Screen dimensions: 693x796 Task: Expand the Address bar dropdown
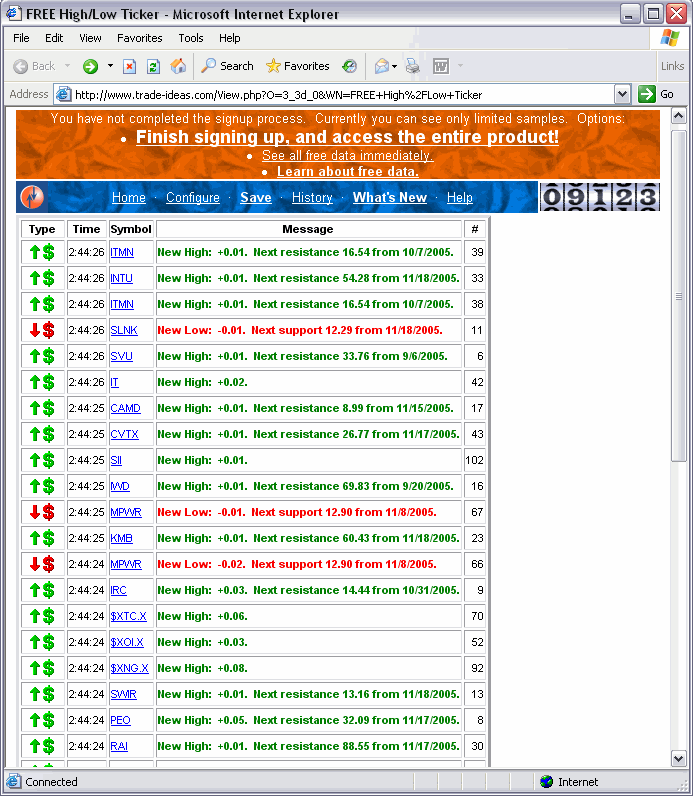pyautogui.click(x=622, y=94)
